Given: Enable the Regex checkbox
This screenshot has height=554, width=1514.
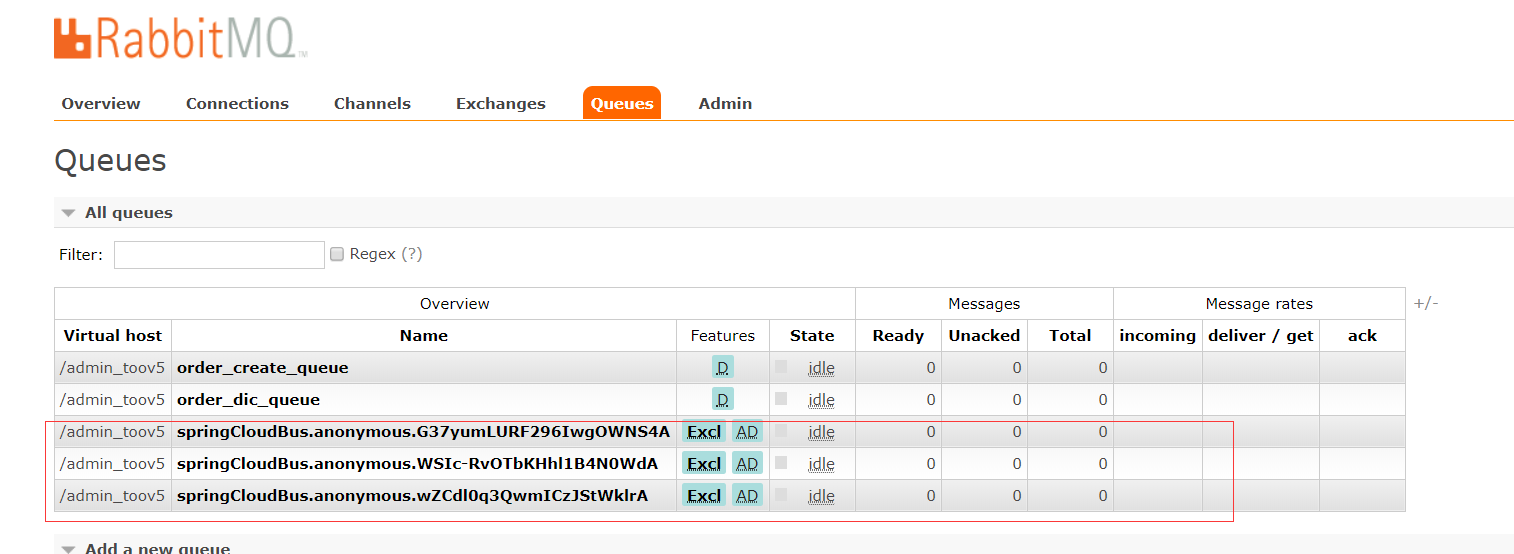Looking at the screenshot, I should (x=337, y=254).
